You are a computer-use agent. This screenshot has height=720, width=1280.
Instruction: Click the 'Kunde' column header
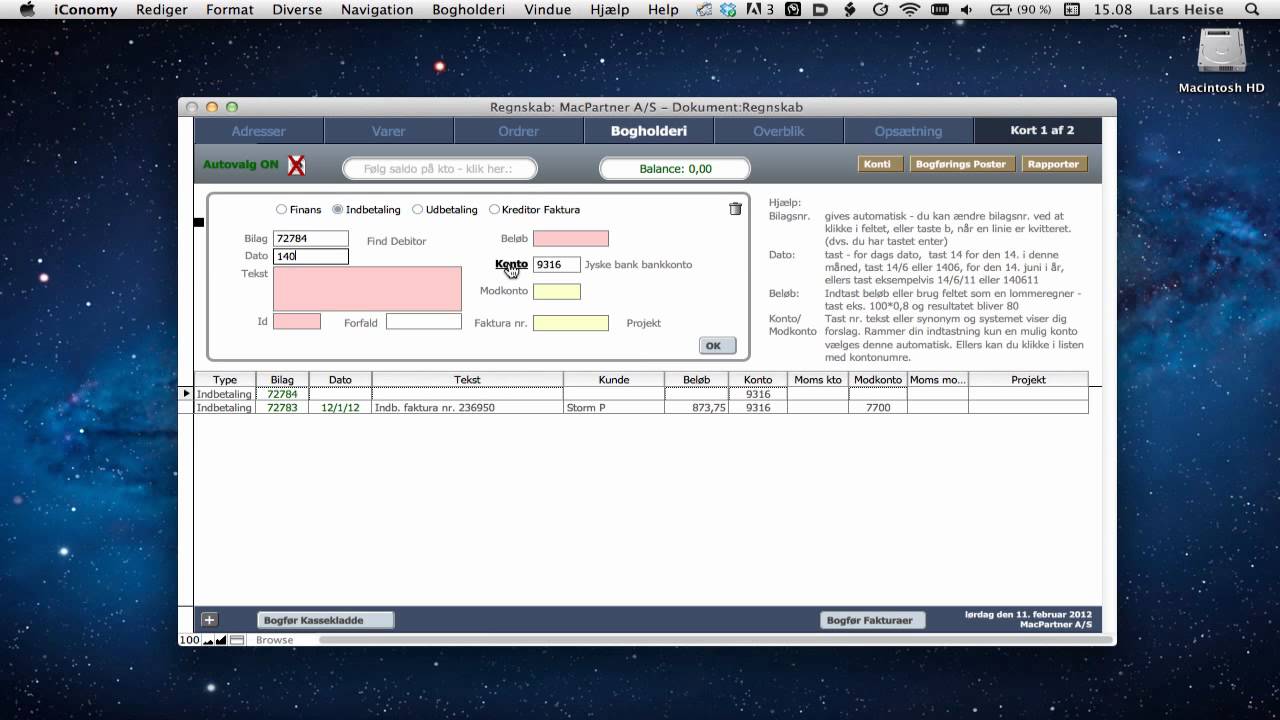click(614, 380)
